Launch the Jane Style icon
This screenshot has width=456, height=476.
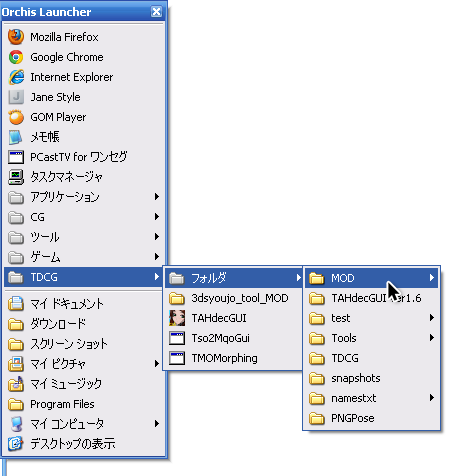[16, 97]
